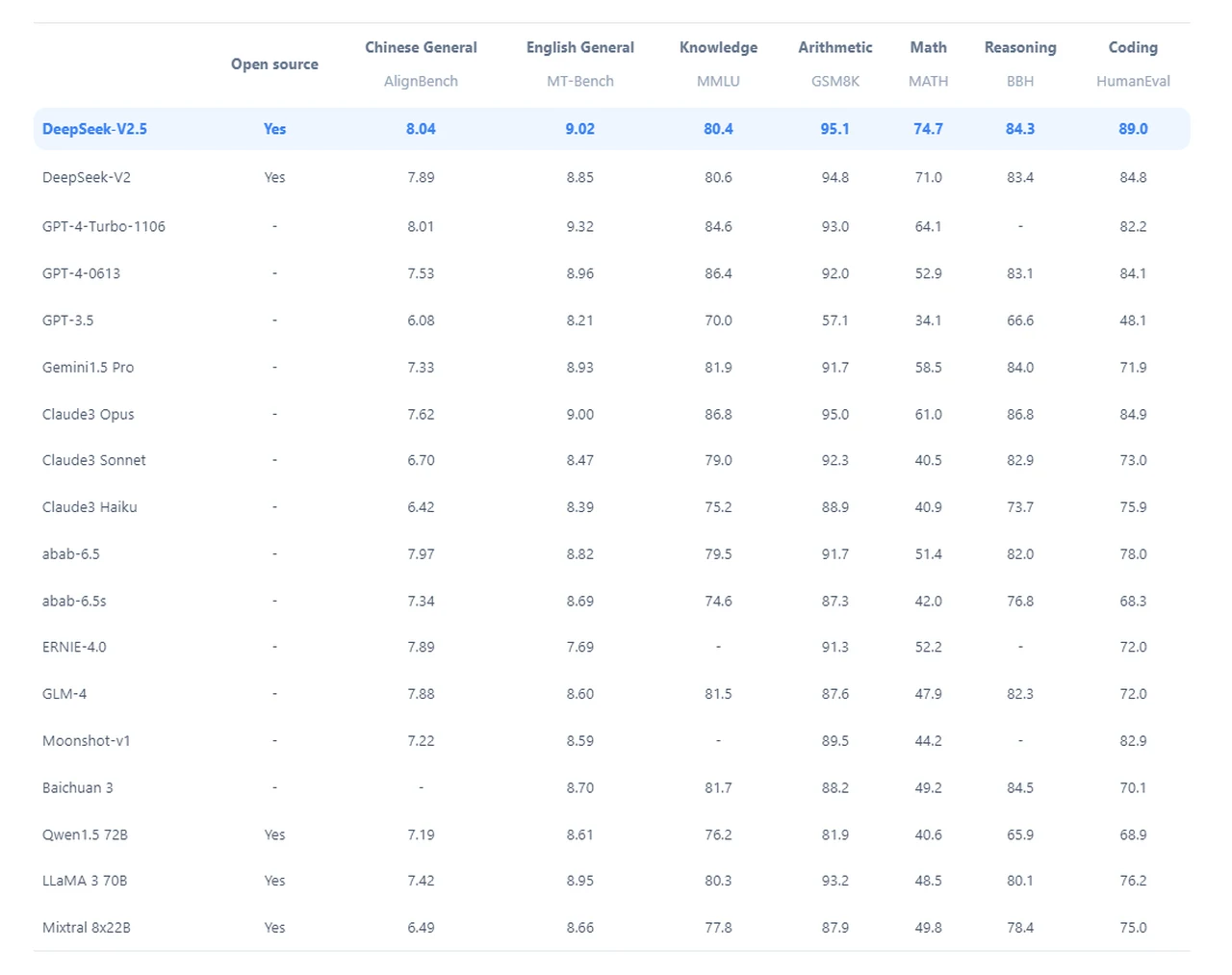This screenshot has width=1232, height=975.
Task: Click the MMLU subheader label
Action: point(718,82)
